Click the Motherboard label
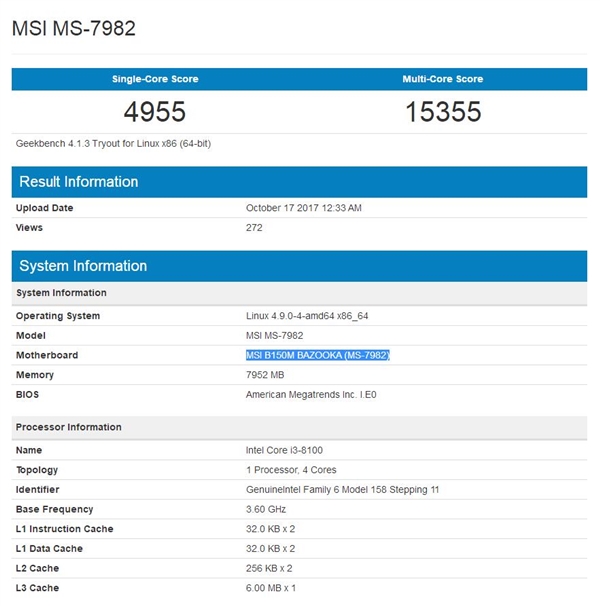The image size is (600, 606). coord(47,355)
